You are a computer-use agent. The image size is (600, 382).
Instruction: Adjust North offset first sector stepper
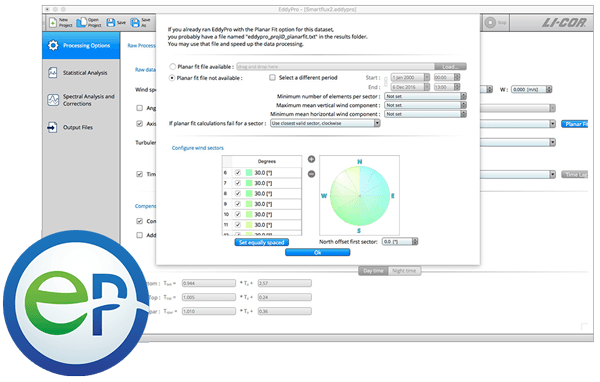tap(415, 242)
